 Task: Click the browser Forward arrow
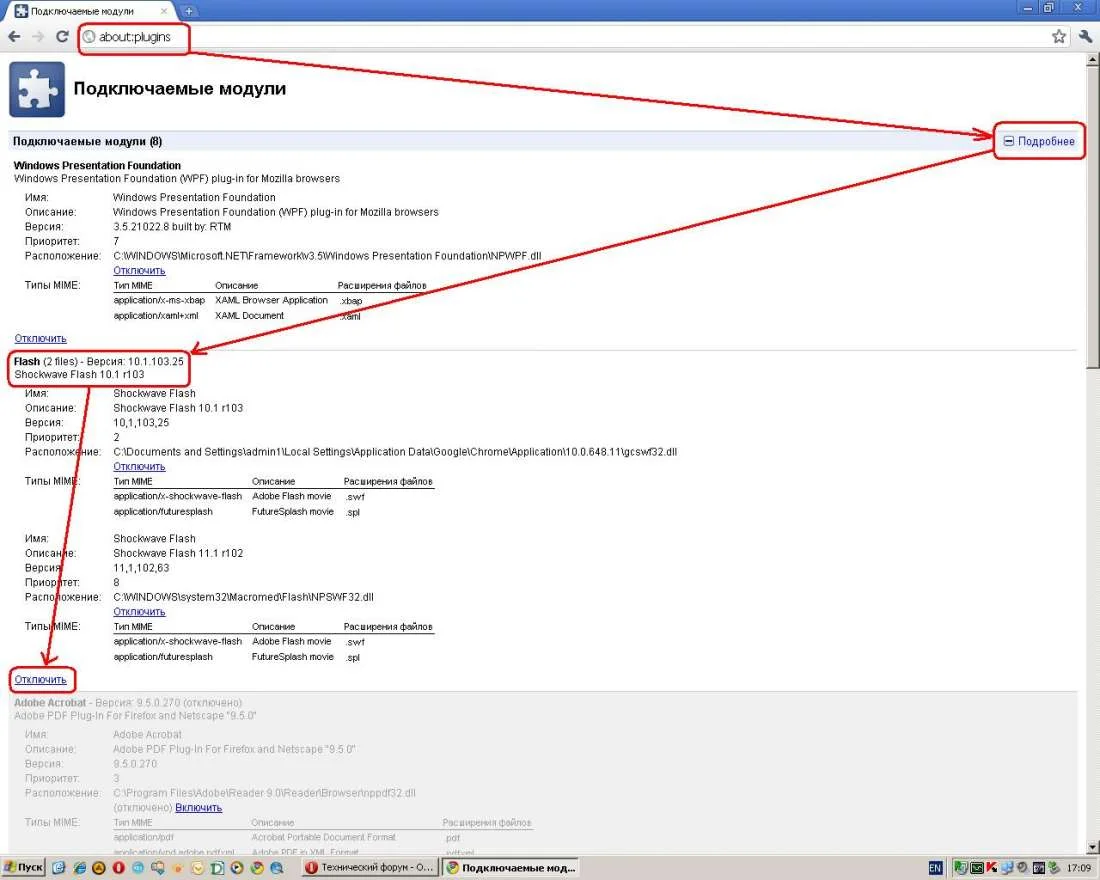pos(38,36)
